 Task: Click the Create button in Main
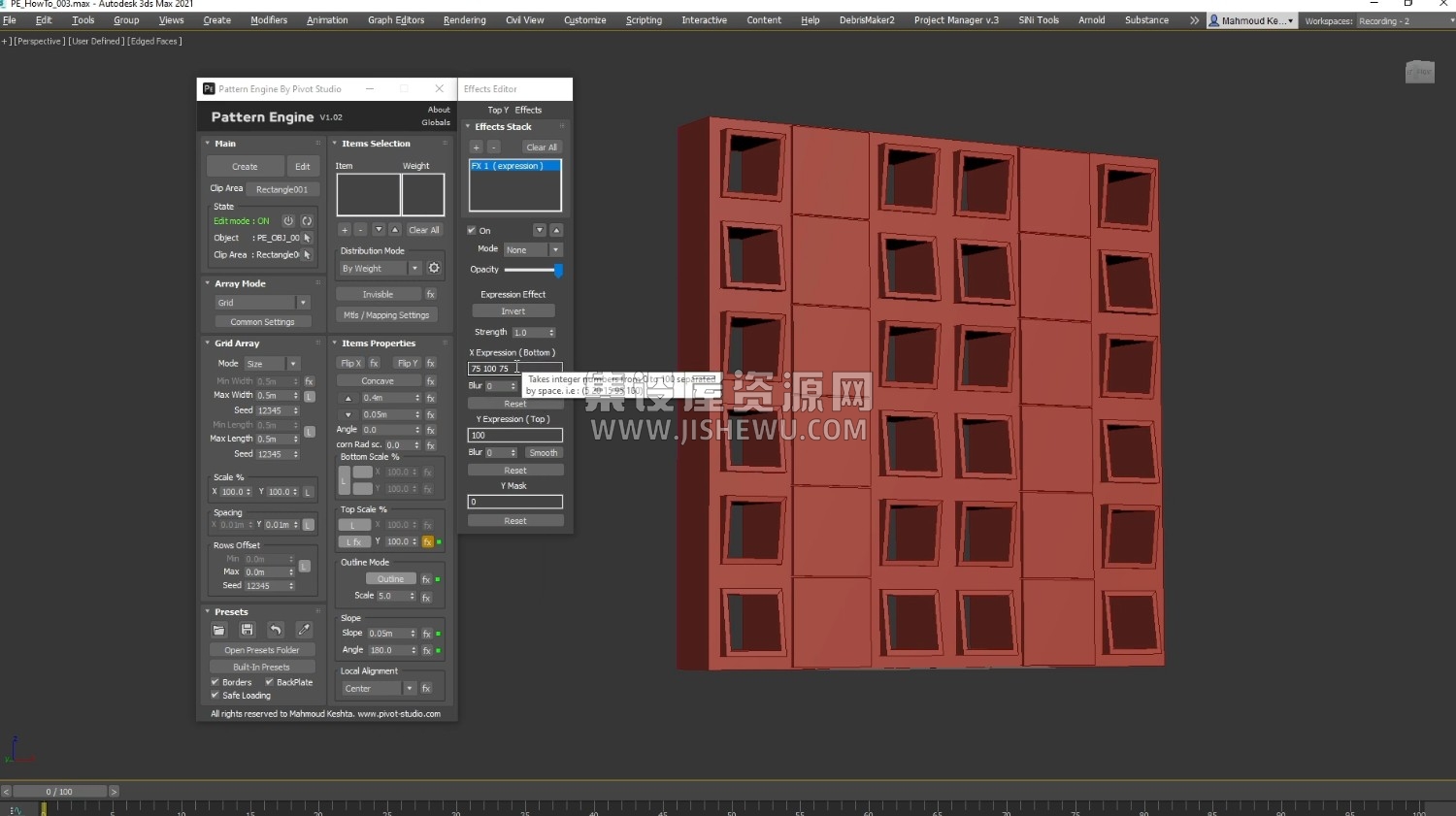tap(245, 167)
